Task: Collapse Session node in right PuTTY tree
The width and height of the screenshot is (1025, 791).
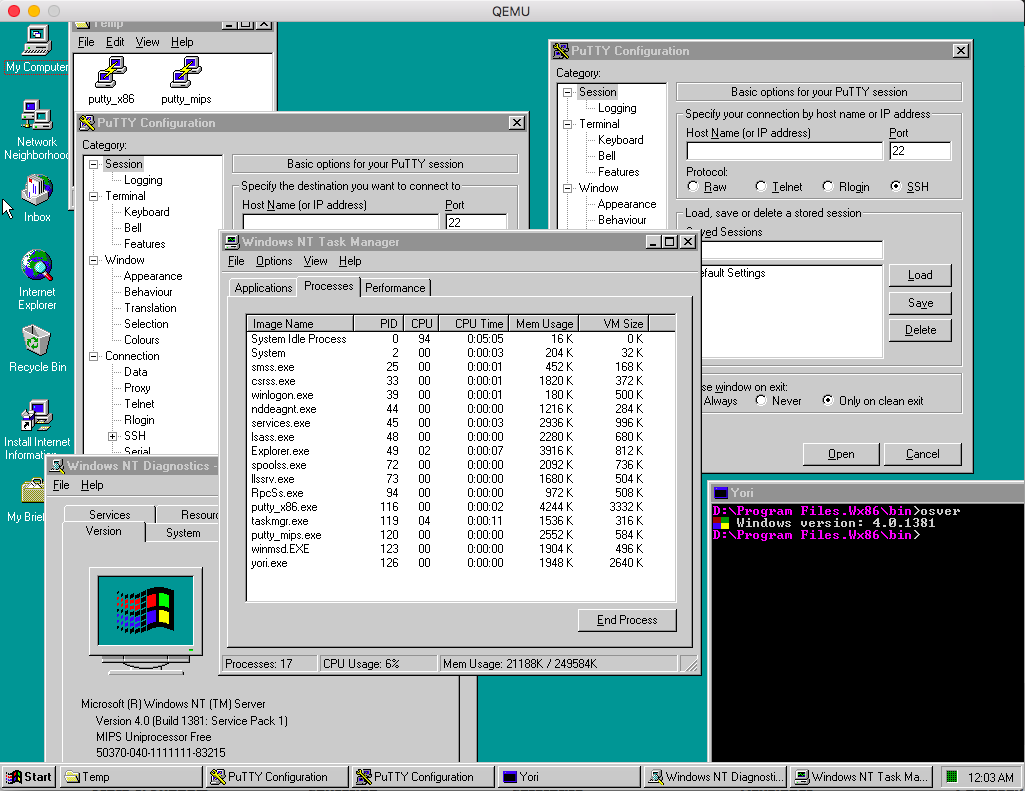Action: [567, 92]
